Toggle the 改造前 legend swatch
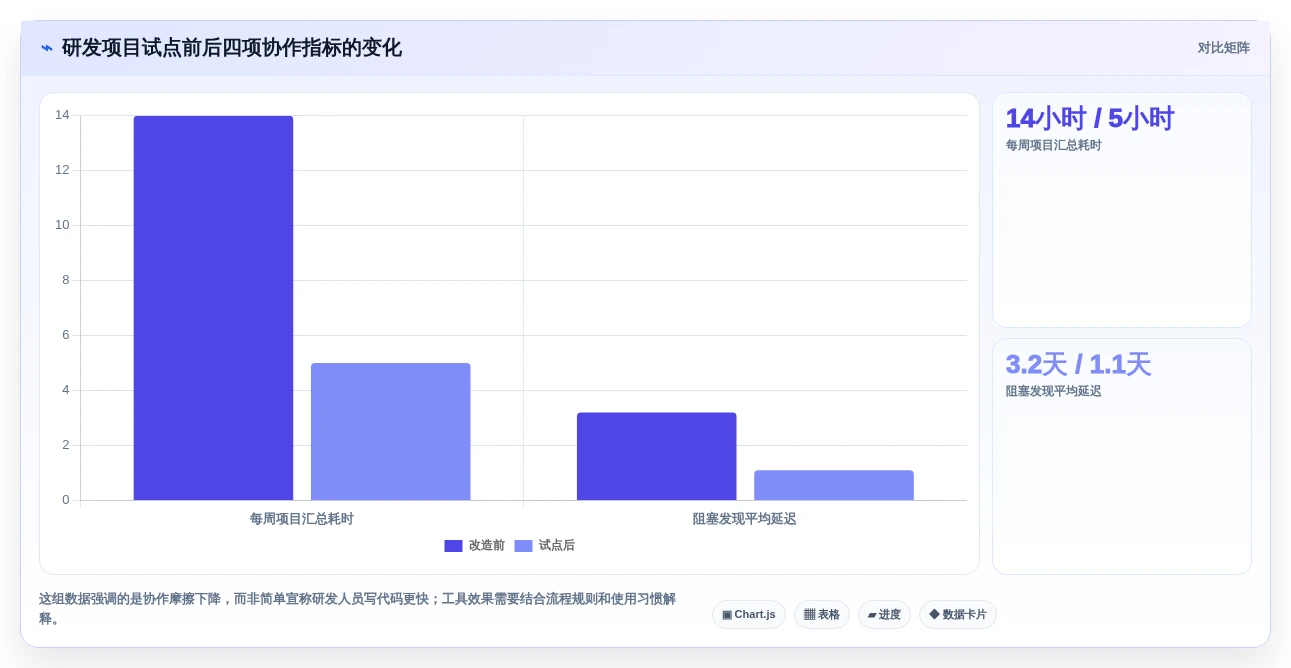Image resolution: width=1291 pixels, height=668 pixels. click(x=453, y=546)
